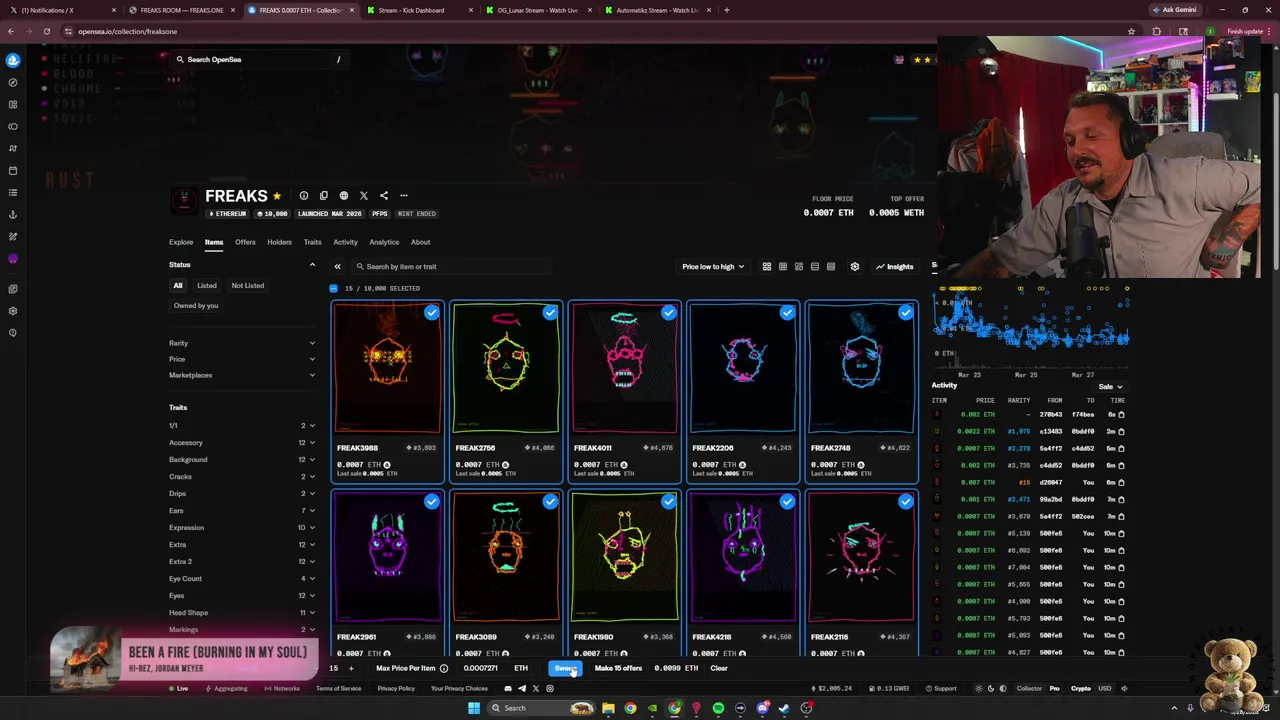
Task: Open the item view settings gear
Action: pos(855,267)
